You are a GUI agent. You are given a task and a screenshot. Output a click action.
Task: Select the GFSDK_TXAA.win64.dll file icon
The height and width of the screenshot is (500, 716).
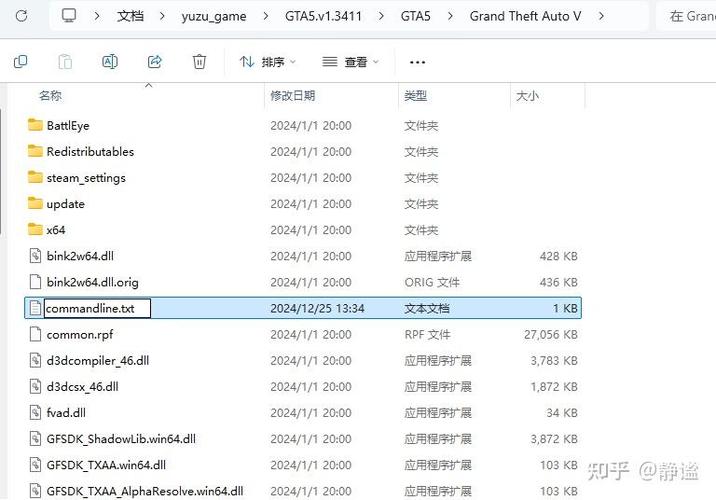tap(35, 465)
